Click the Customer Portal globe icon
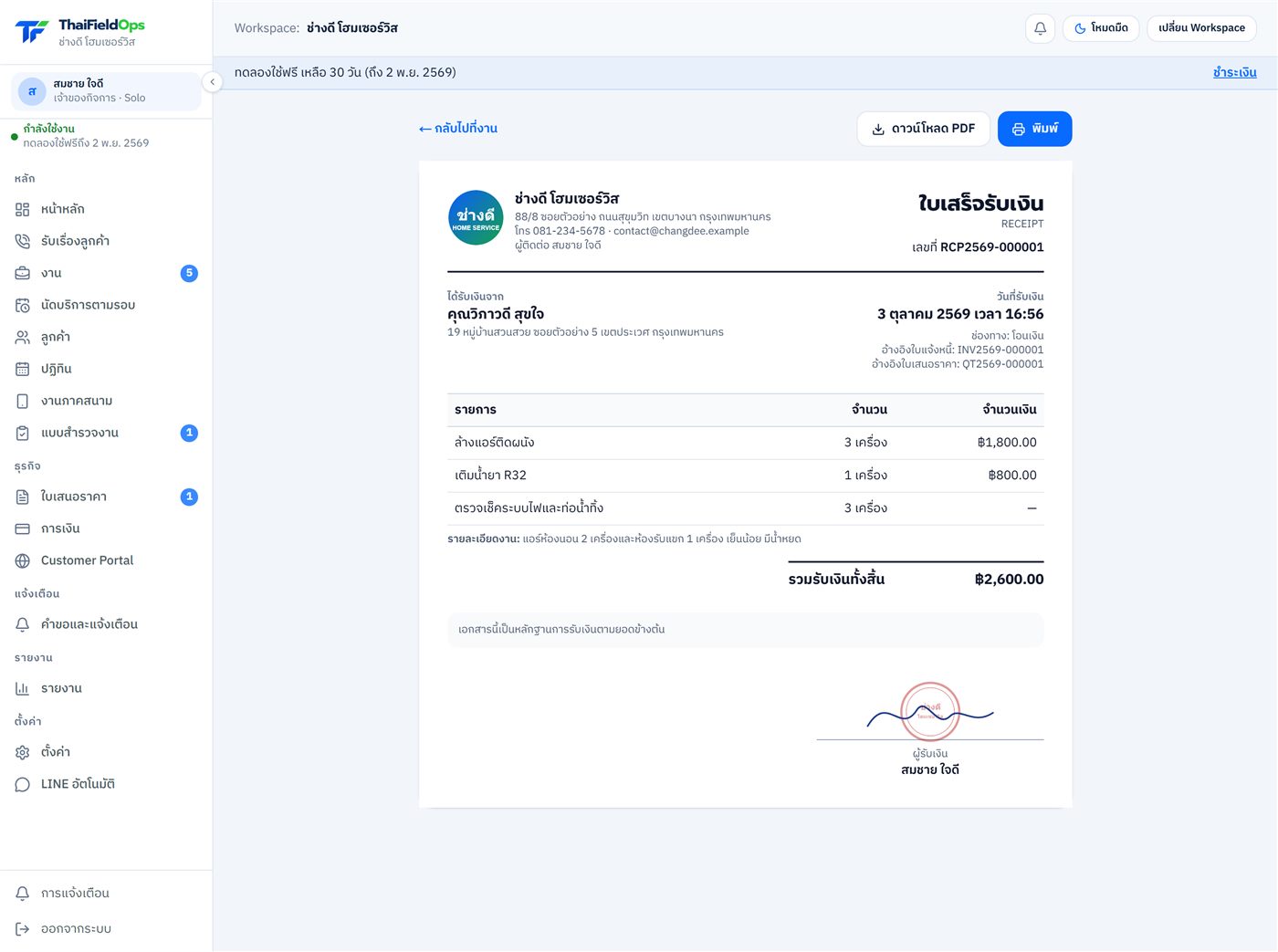This screenshot has height=952, width=1278. [23, 560]
